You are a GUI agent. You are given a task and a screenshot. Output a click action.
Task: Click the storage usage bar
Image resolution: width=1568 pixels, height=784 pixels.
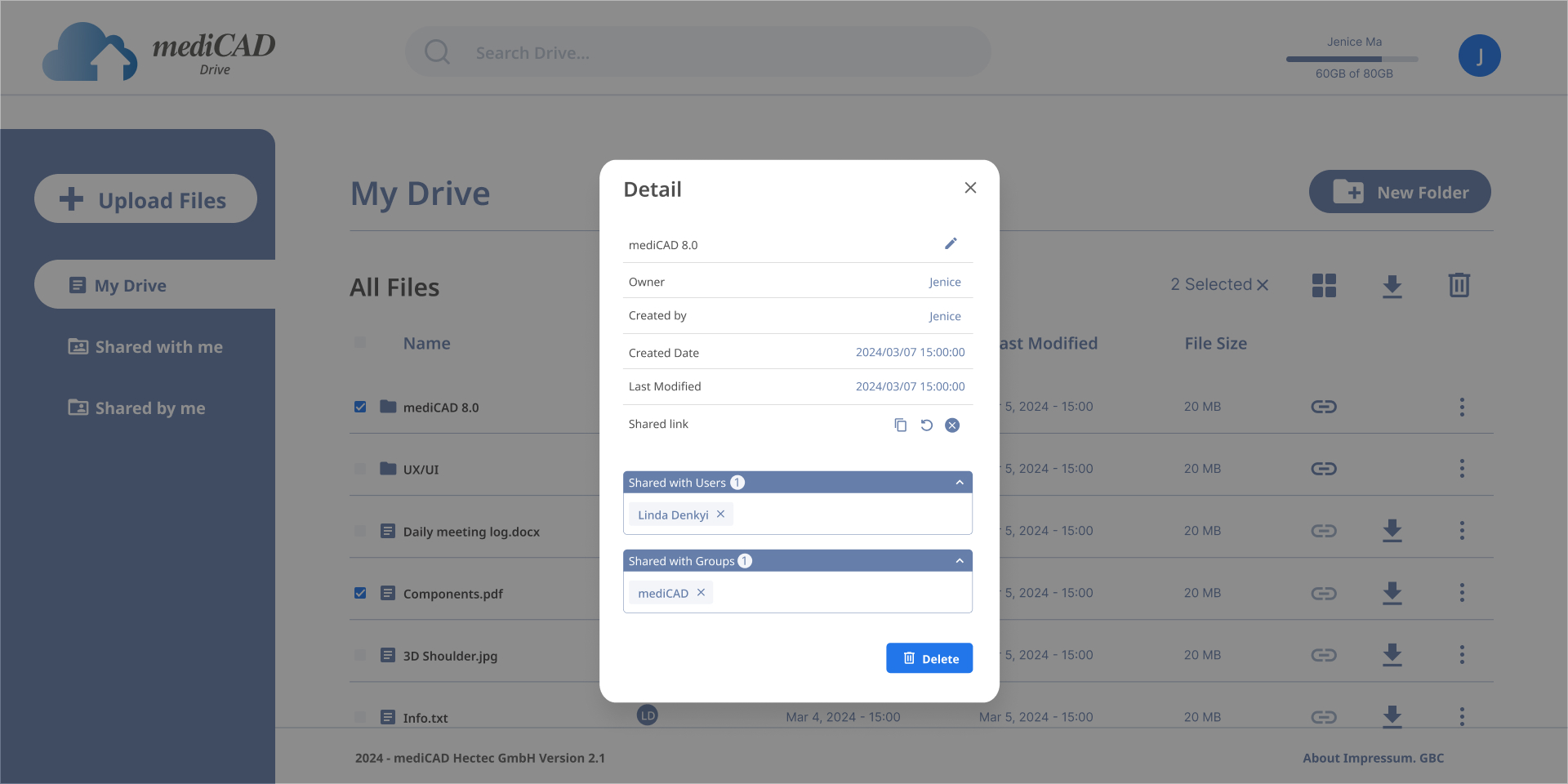coord(1352,59)
